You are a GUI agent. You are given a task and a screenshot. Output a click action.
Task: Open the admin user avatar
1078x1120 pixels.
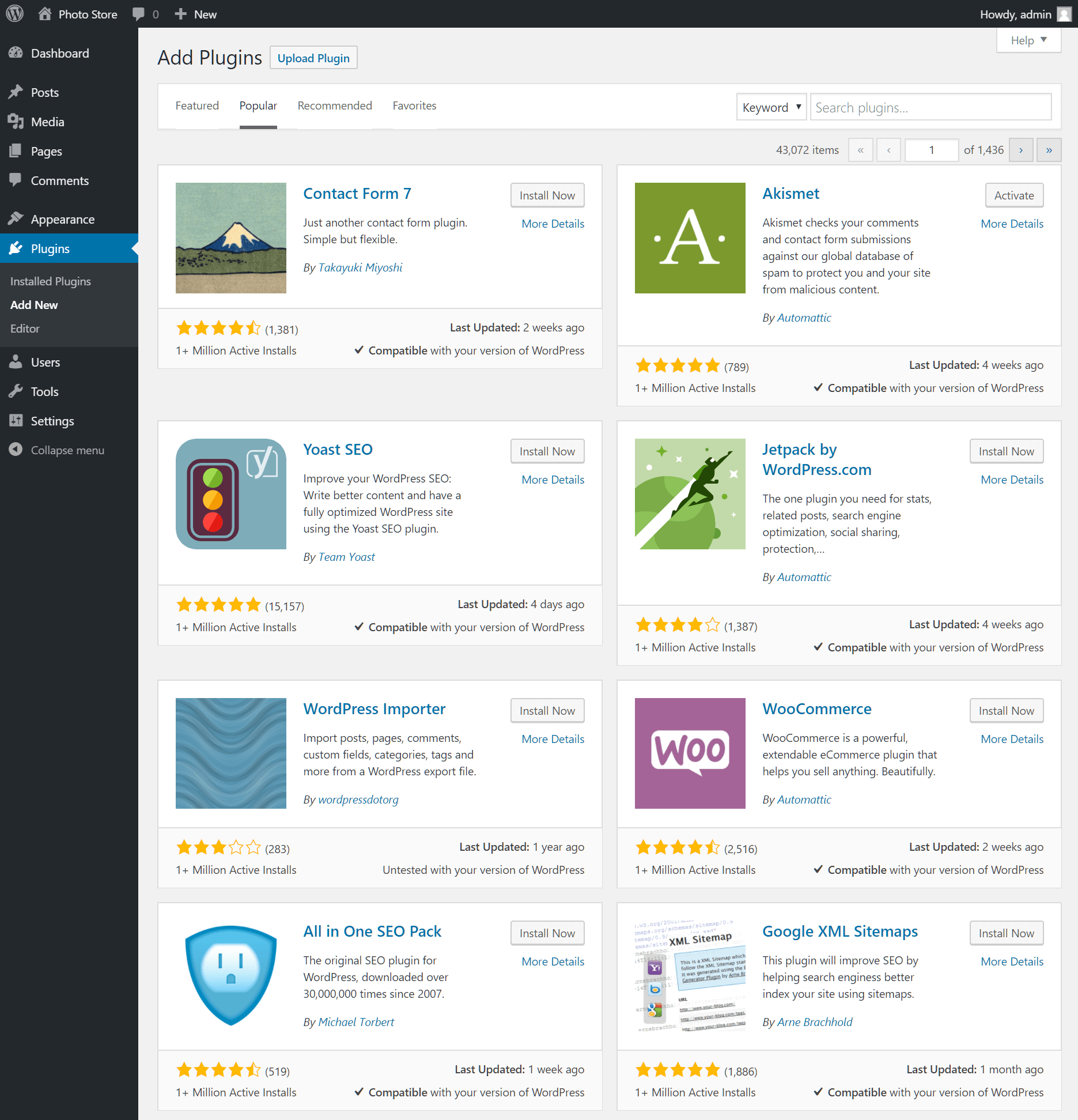click(x=1064, y=14)
